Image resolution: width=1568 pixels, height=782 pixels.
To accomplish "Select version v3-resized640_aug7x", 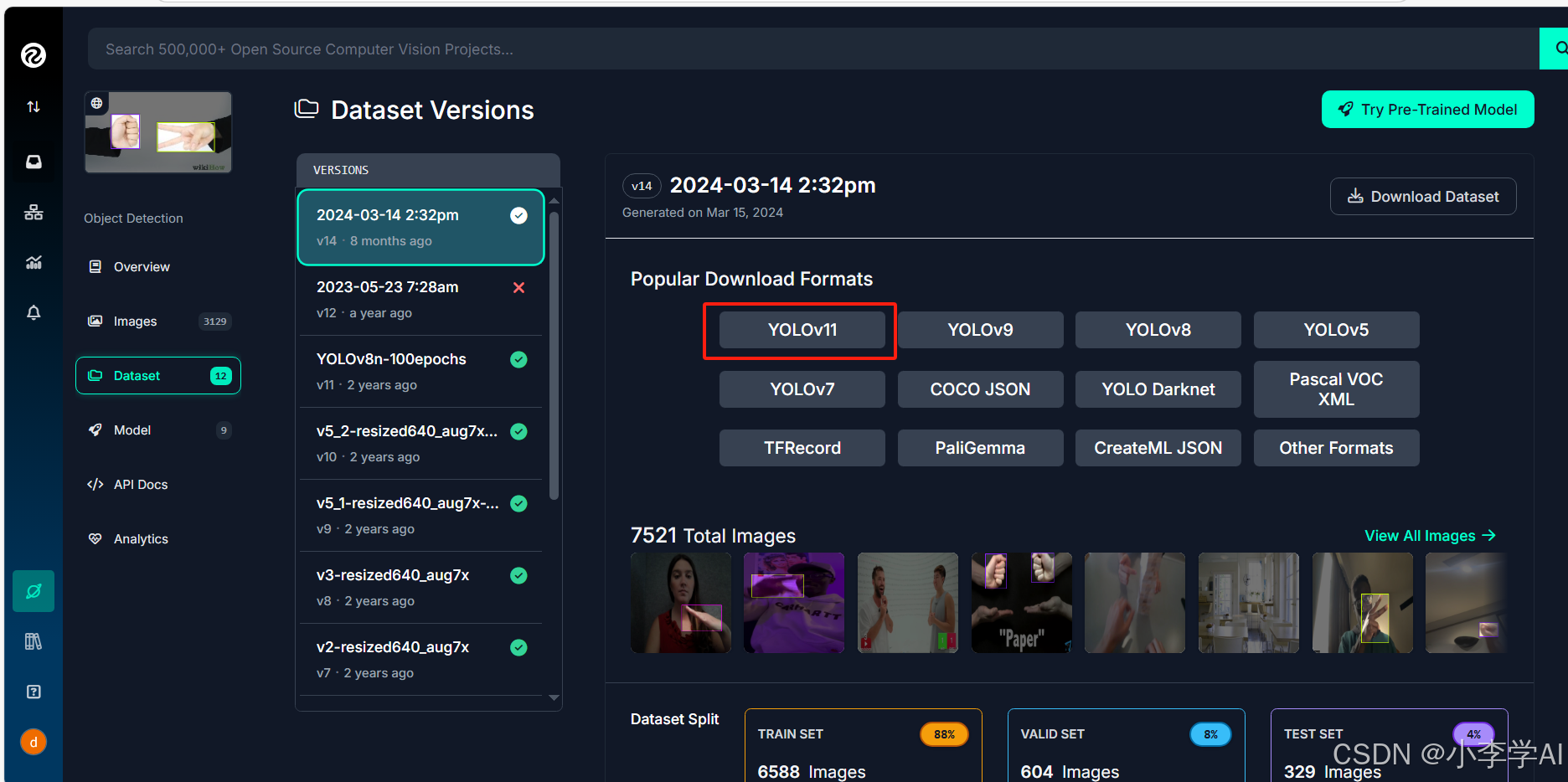I will pos(421,588).
